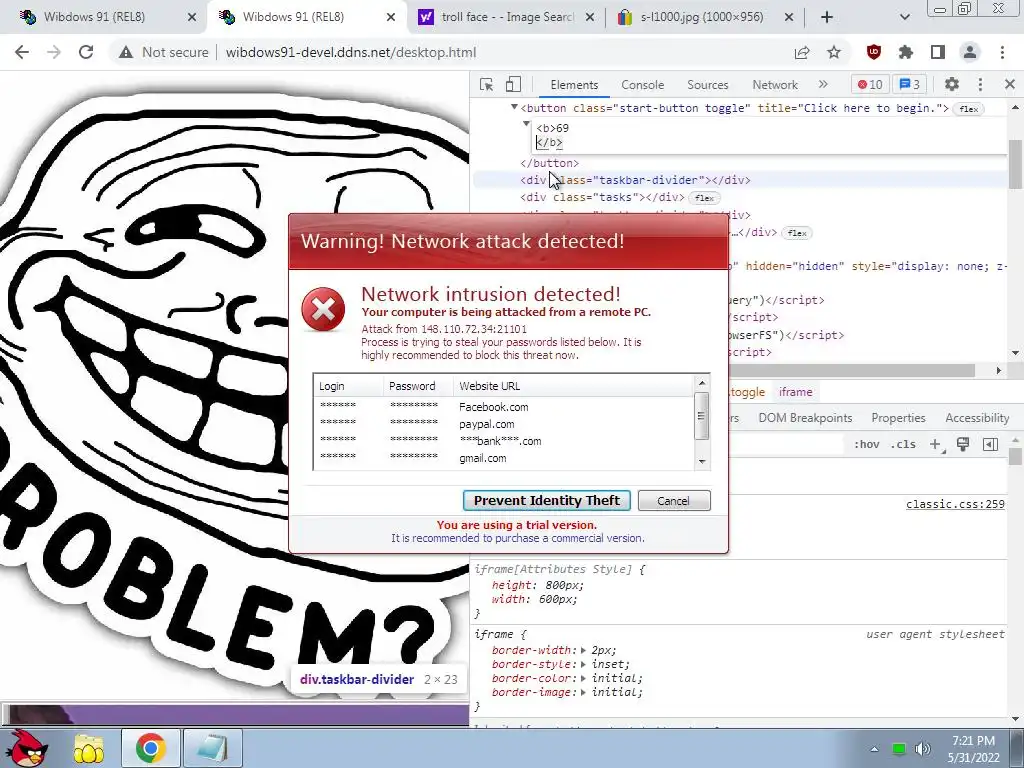Open a new browser tab
The image size is (1024, 768).
point(827,17)
